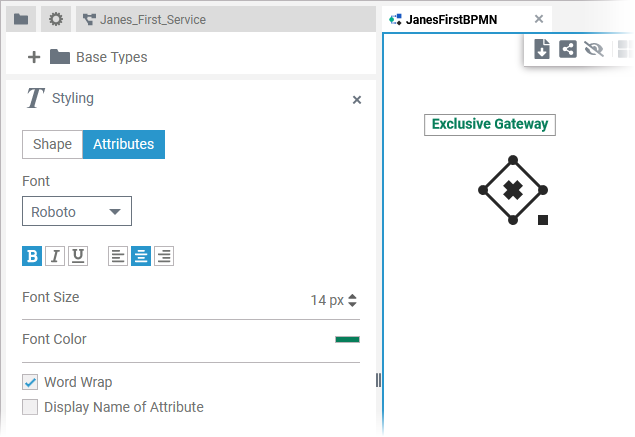The height and width of the screenshot is (437, 635).
Task: Click the folder icon in the top bar
Action: point(21,19)
